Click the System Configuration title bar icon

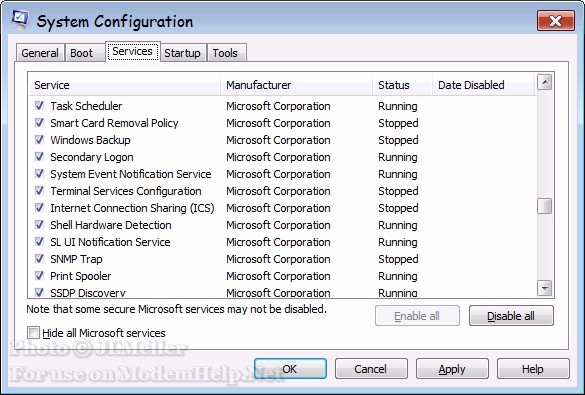[x=20, y=20]
